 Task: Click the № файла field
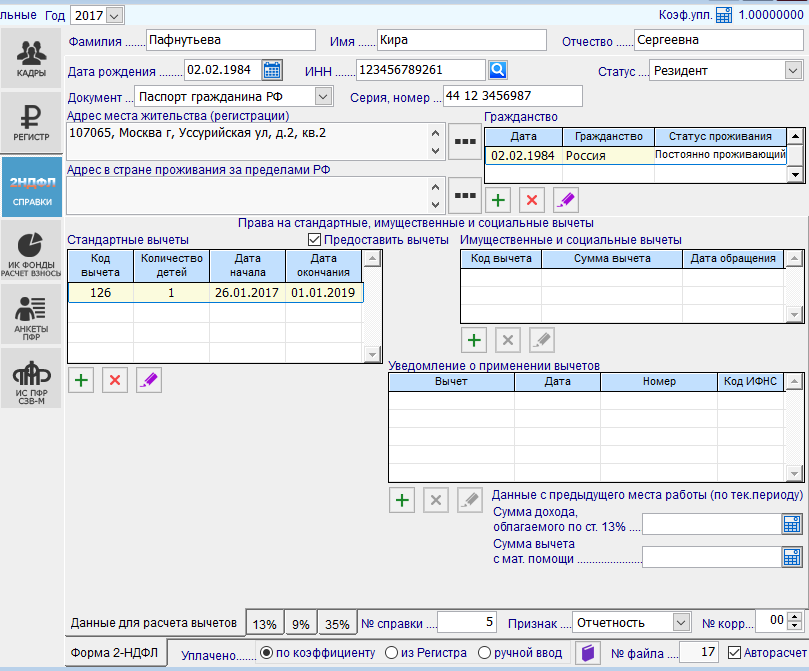pos(699,652)
